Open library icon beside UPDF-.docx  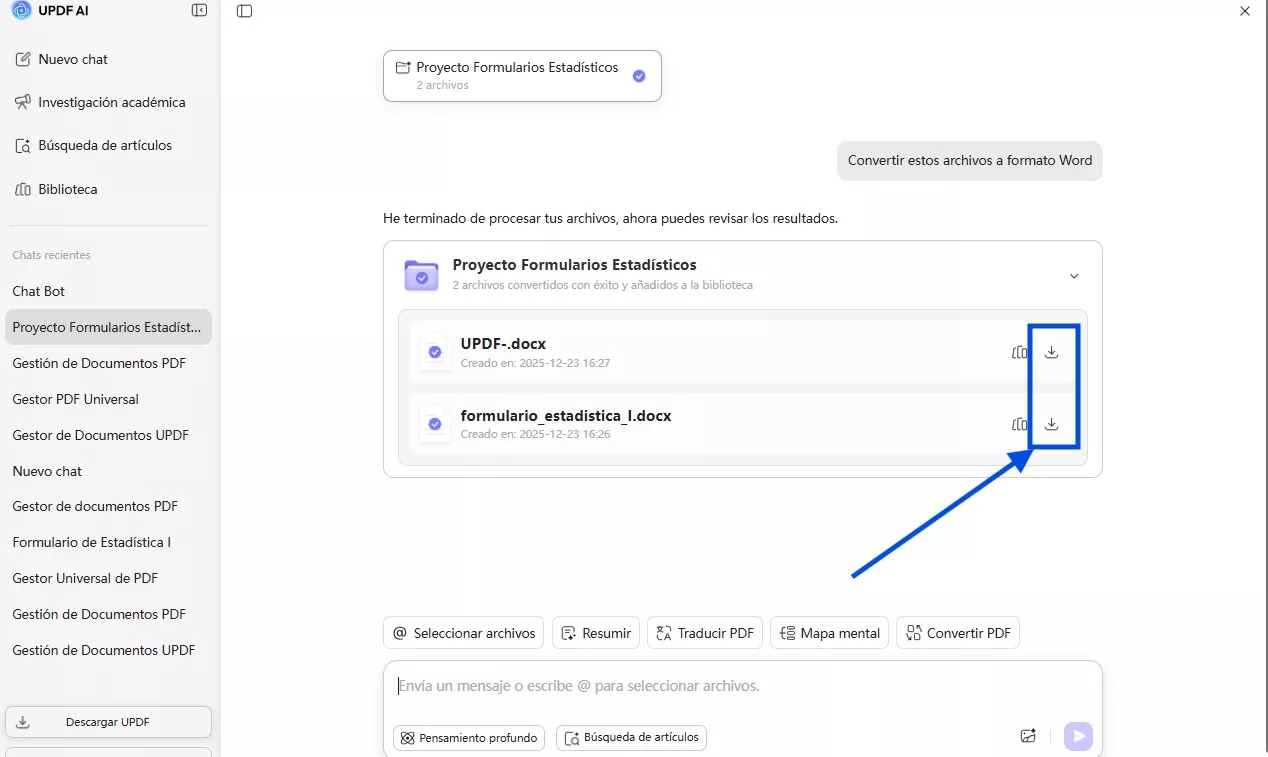[x=1019, y=352]
